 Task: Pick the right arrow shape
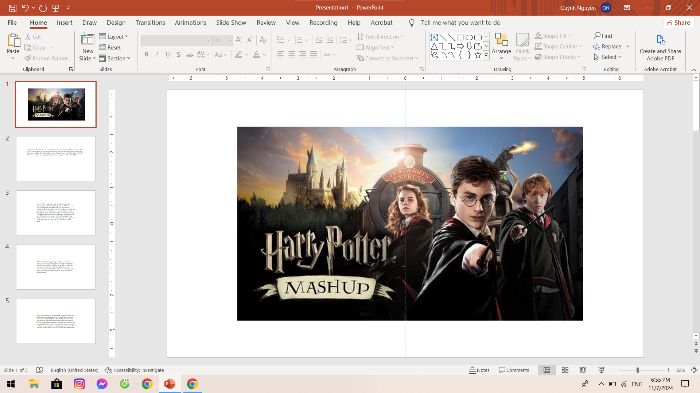click(460, 46)
